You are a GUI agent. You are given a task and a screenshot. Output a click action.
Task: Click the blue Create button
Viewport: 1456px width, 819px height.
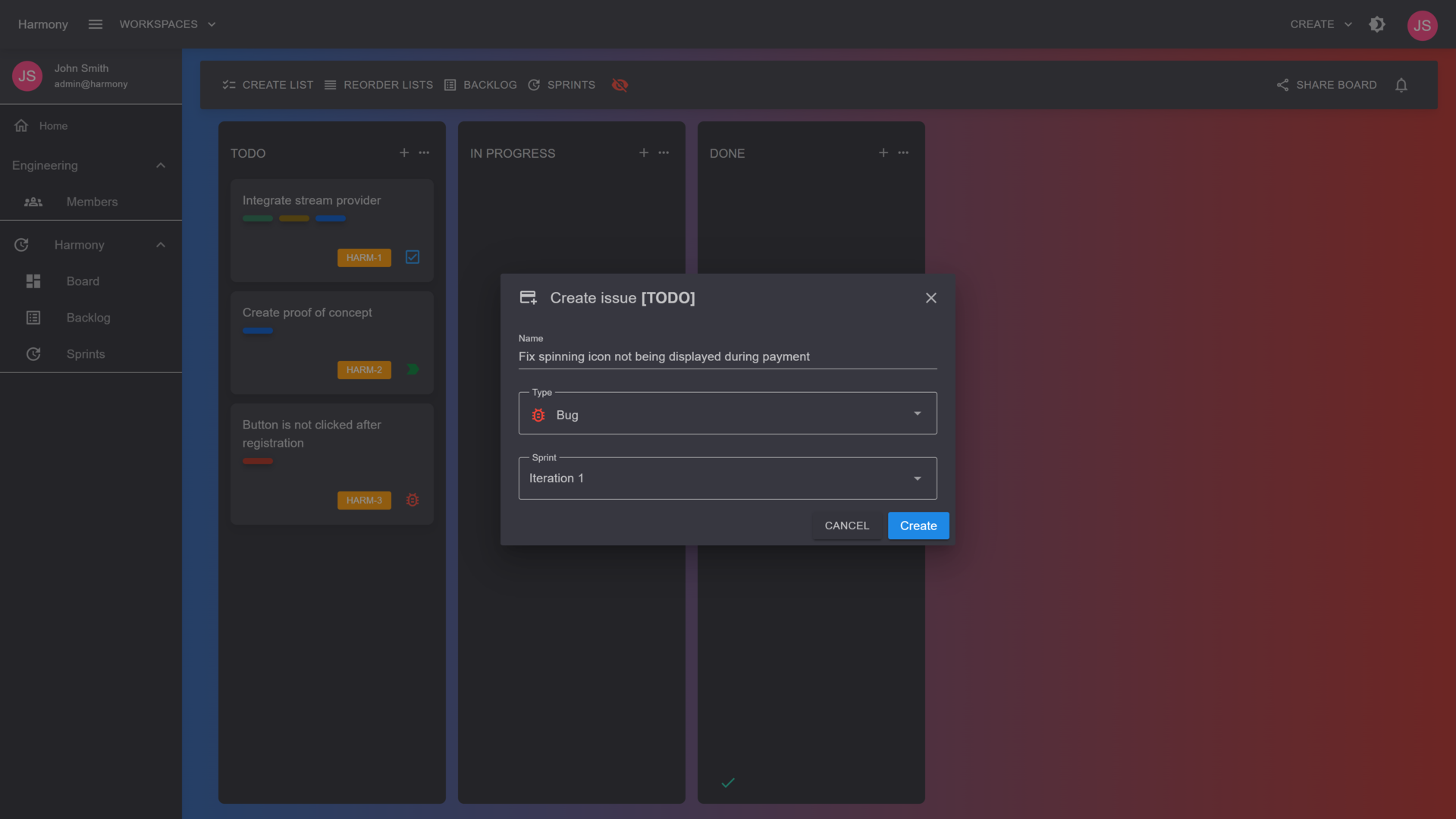[918, 526]
